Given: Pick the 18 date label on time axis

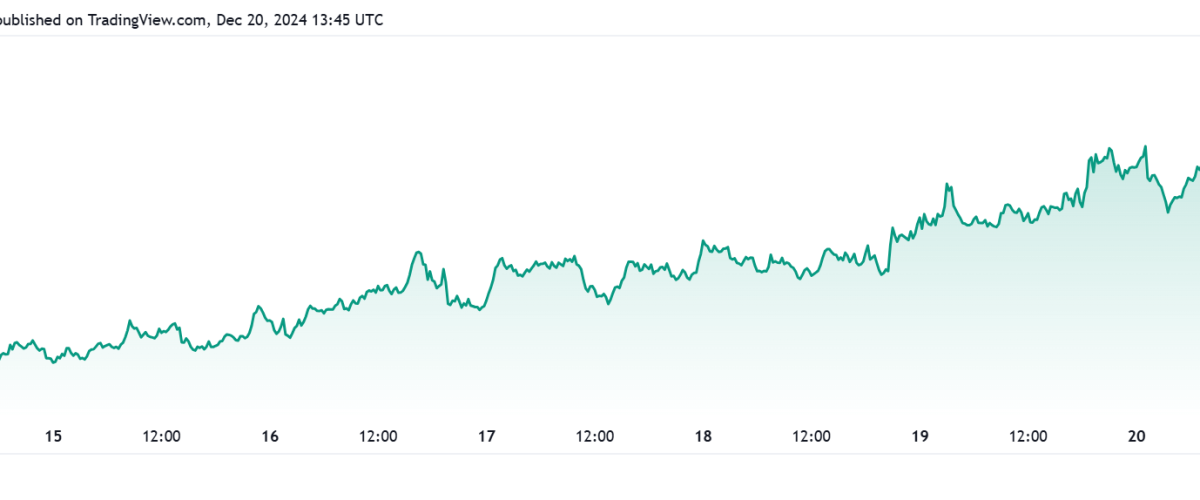Looking at the screenshot, I should 703,436.
